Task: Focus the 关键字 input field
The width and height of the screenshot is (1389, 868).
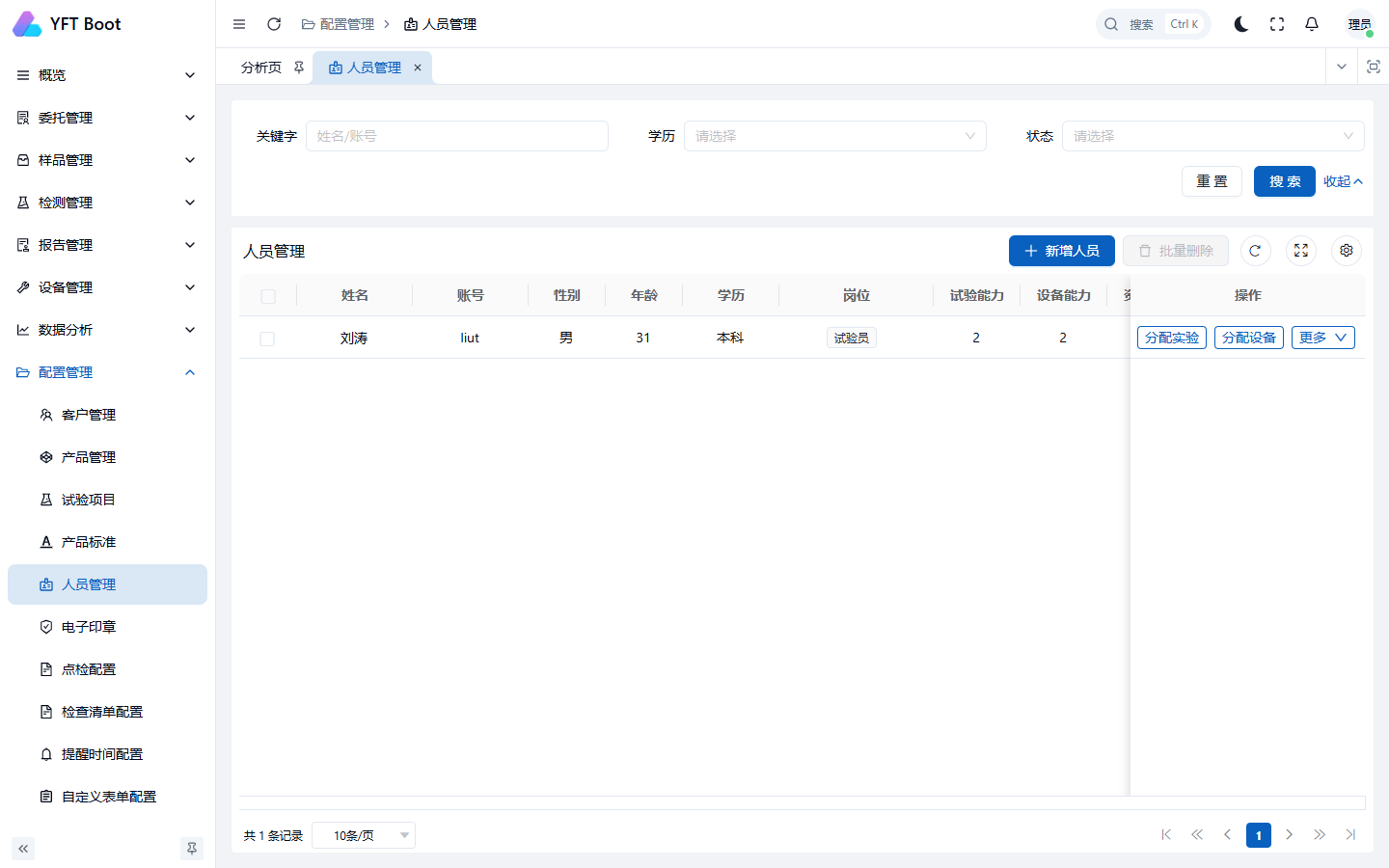Action: tap(457, 136)
